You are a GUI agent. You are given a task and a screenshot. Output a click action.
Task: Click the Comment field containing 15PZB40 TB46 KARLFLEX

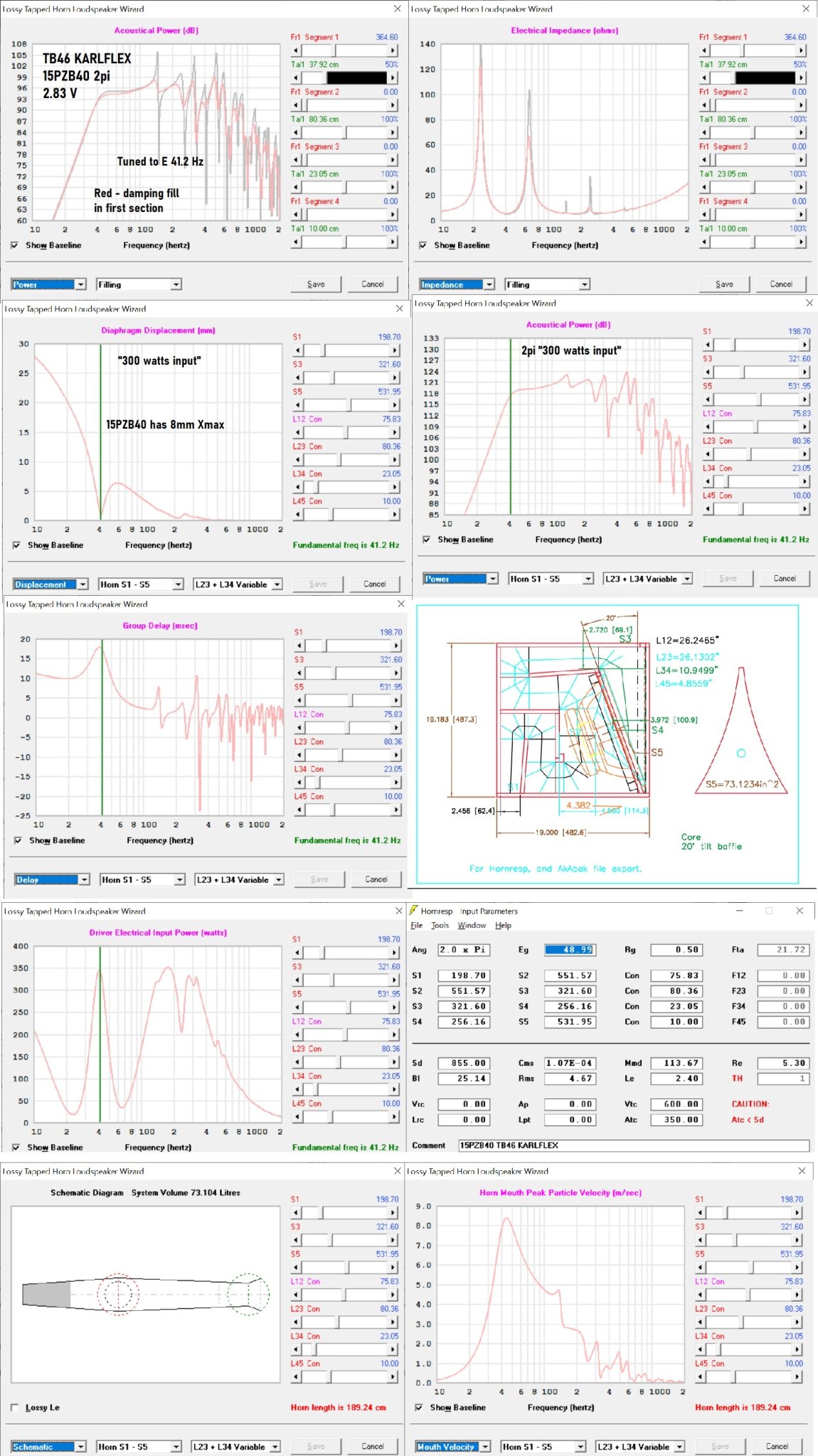tap(634, 1145)
